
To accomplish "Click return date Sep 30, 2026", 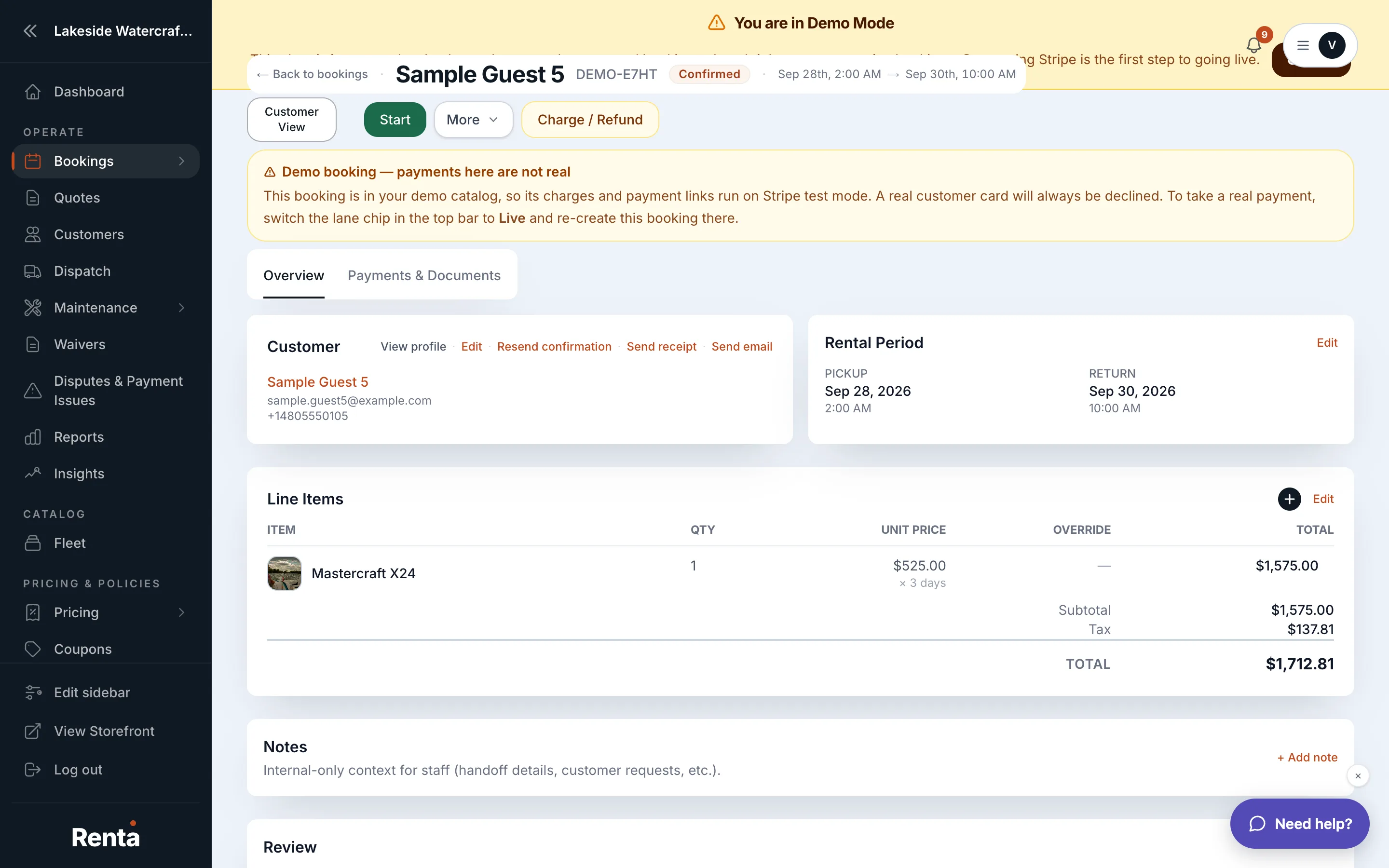I will tap(1132, 392).
